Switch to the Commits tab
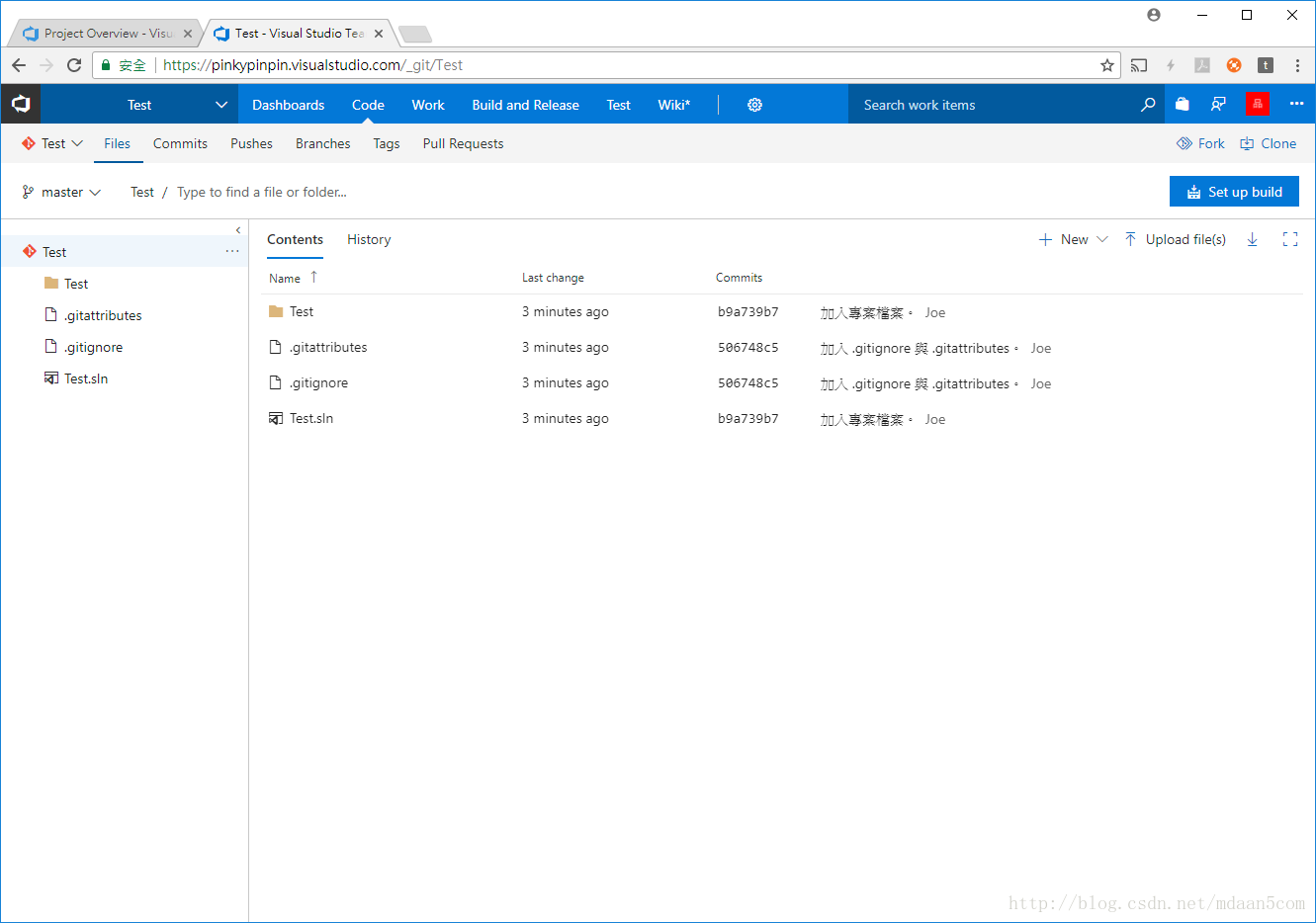This screenshot has height=923, width=1316. [180, 143]
